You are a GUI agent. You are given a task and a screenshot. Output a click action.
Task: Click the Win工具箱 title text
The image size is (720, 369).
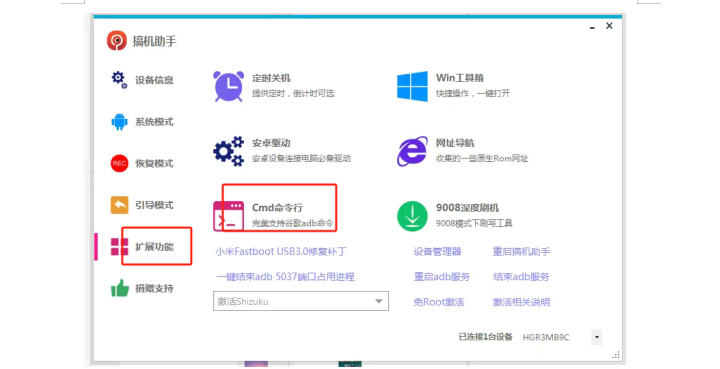click(x=460, y=78)
